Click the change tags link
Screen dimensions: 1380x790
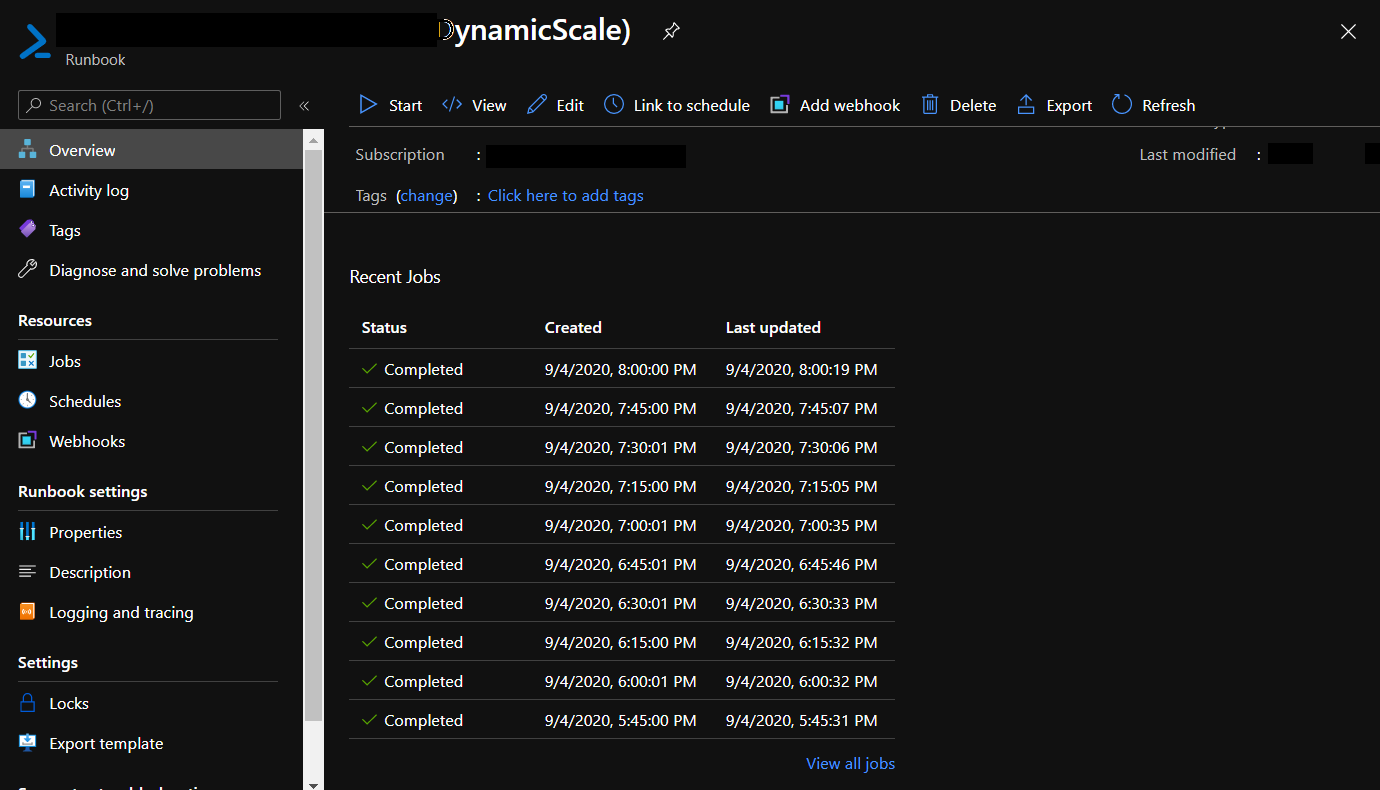coord(427,196)
